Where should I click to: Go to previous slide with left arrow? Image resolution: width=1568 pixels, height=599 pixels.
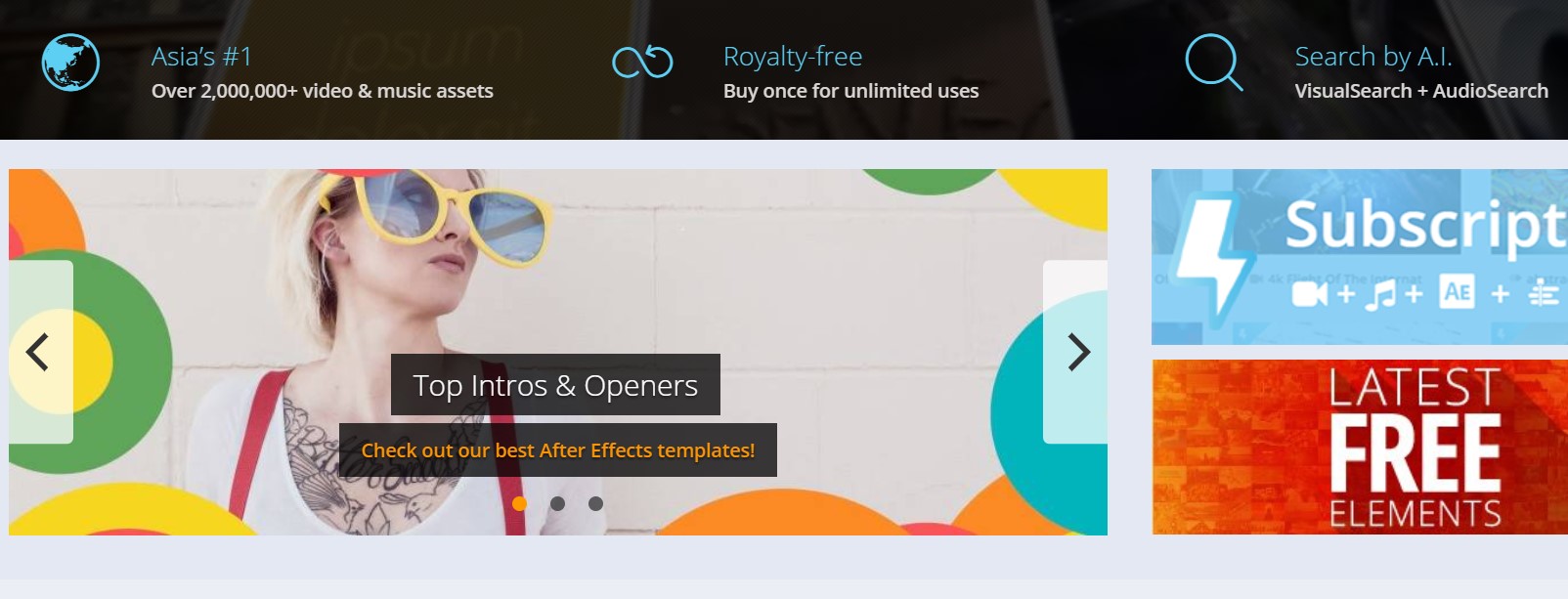click(41, 352)
